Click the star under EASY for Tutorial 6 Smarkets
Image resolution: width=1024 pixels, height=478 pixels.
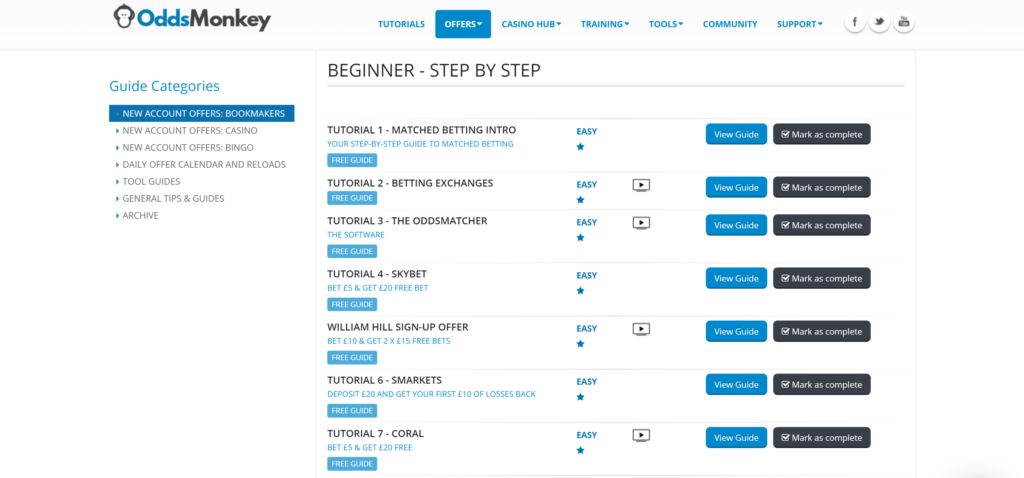580,397
